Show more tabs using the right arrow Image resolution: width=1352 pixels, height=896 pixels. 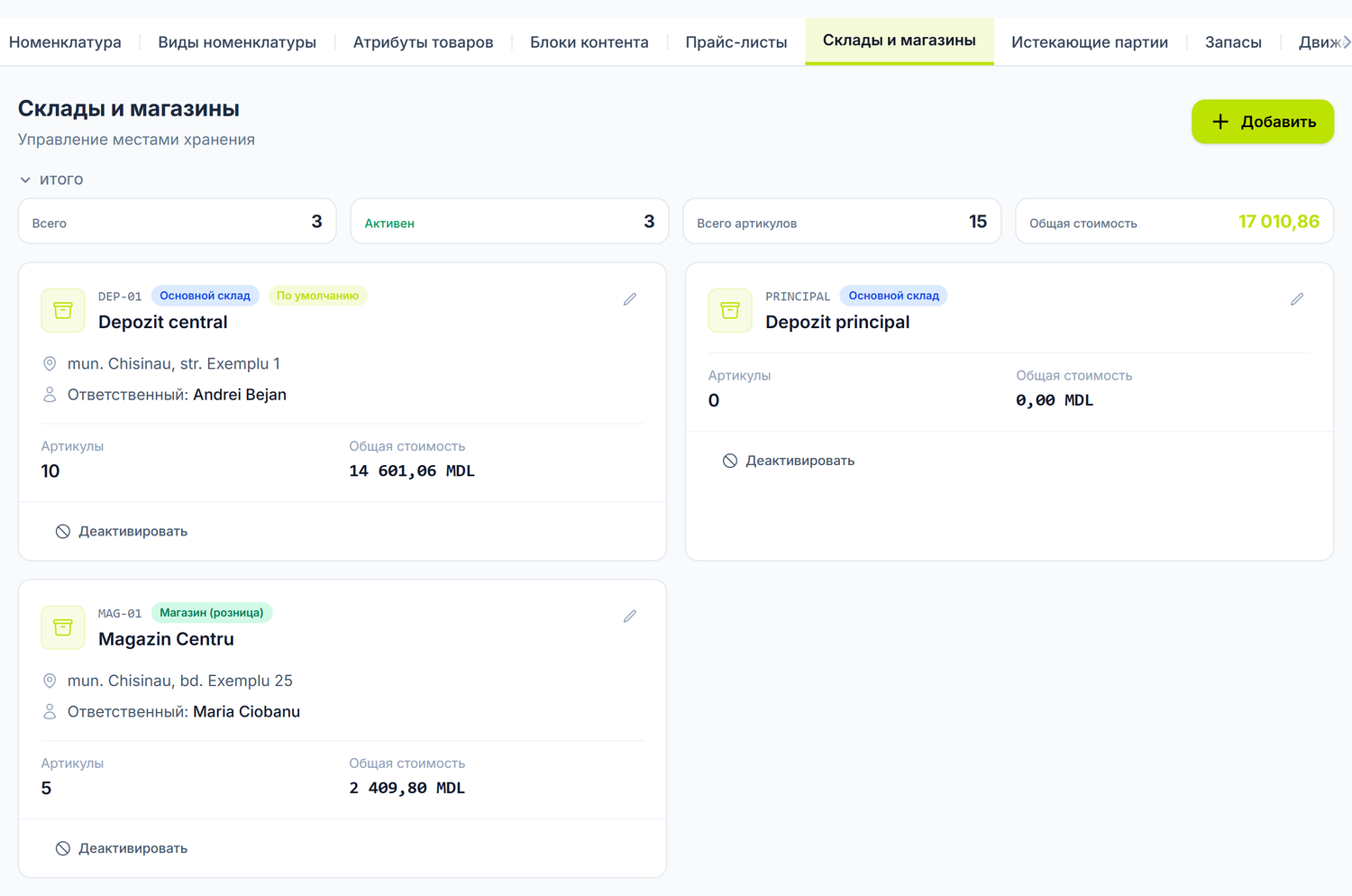click(1346, 42)
